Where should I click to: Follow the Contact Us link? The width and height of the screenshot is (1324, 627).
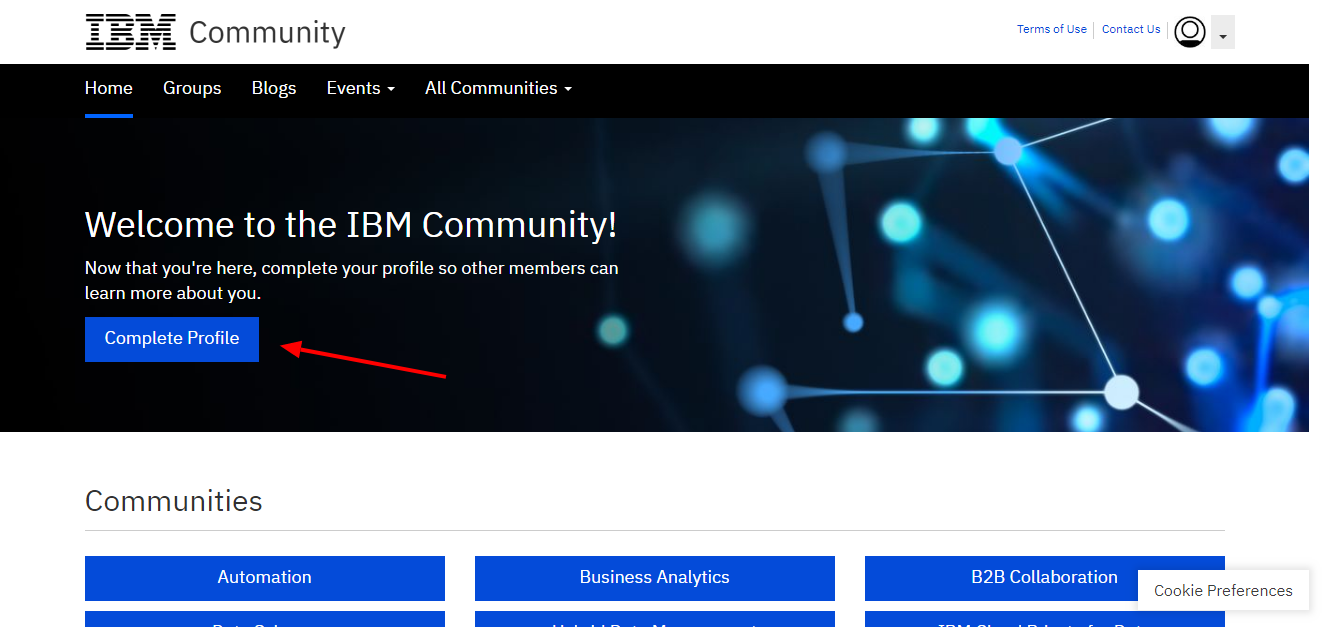pyautogui.click(x=1131, y=29)
